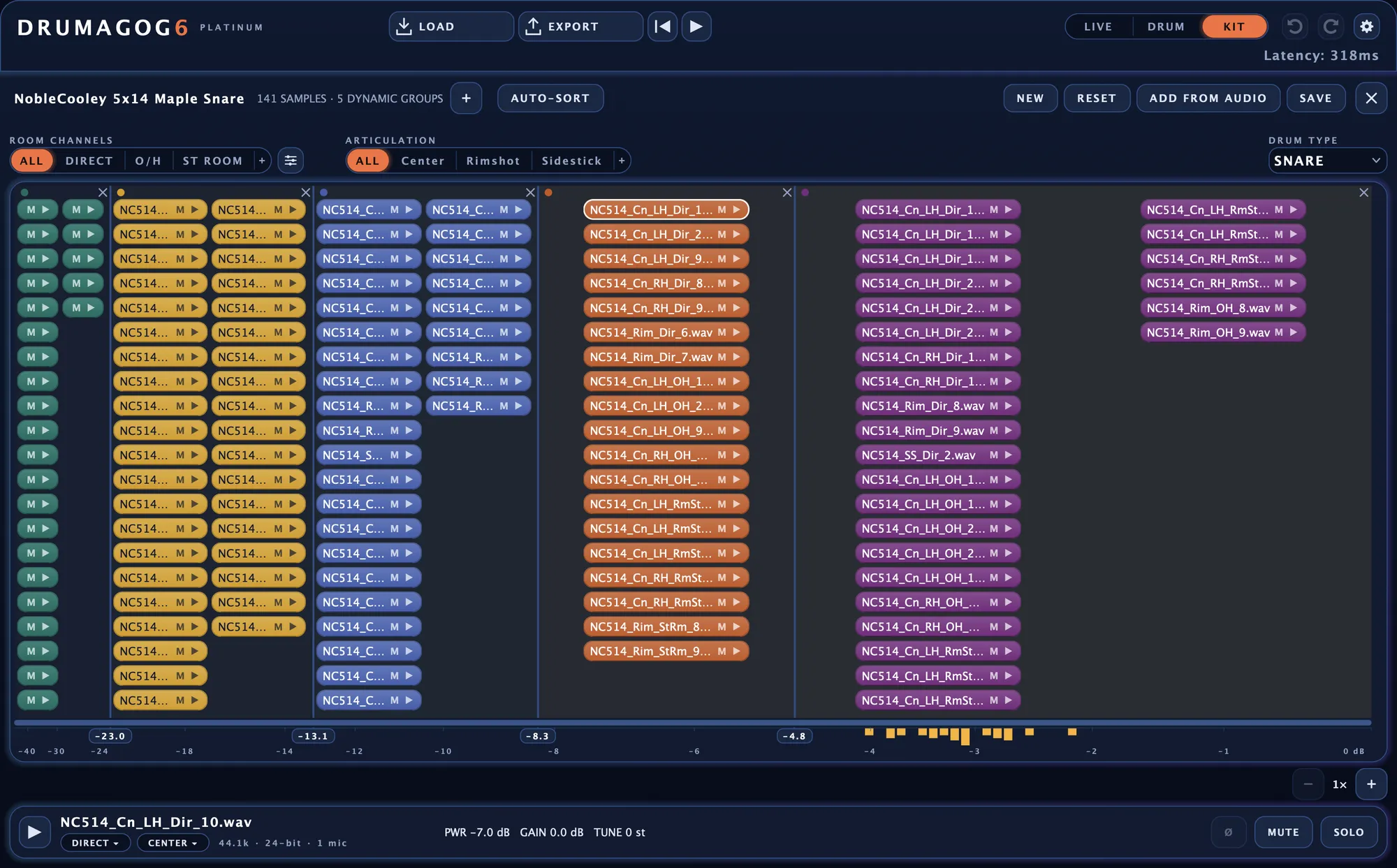This screenshot has width=1397, height=868.
Task: Toggle MUTE for selected sample
Action: [1283, 832]
